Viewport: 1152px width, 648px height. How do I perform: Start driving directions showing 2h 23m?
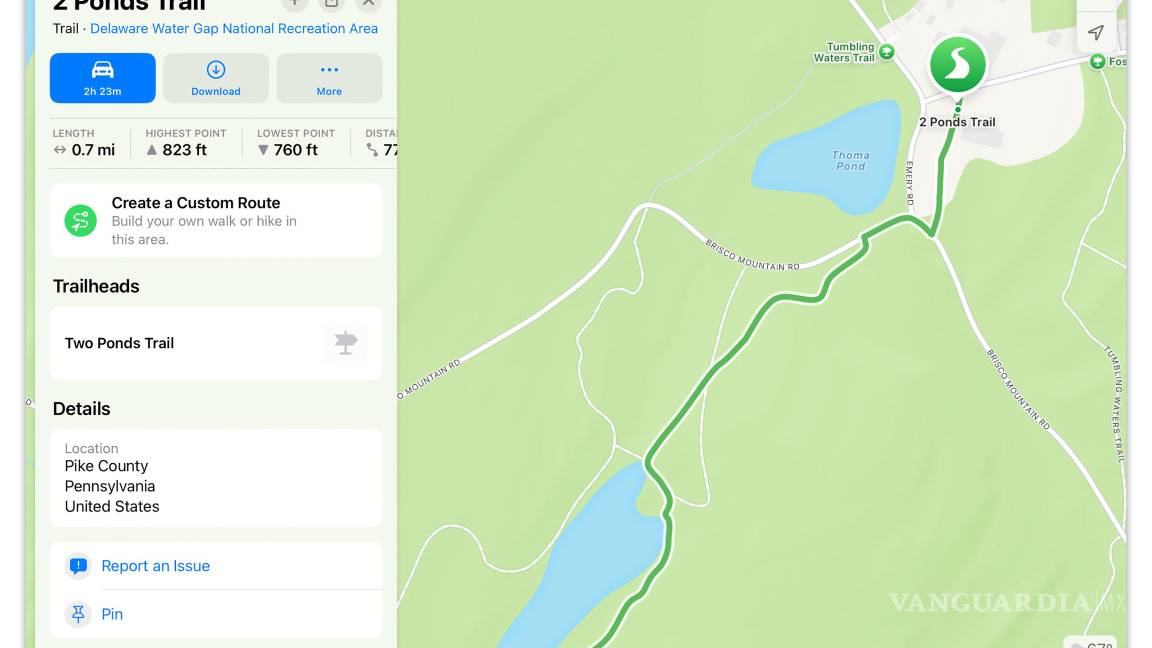tap(103, 78)
